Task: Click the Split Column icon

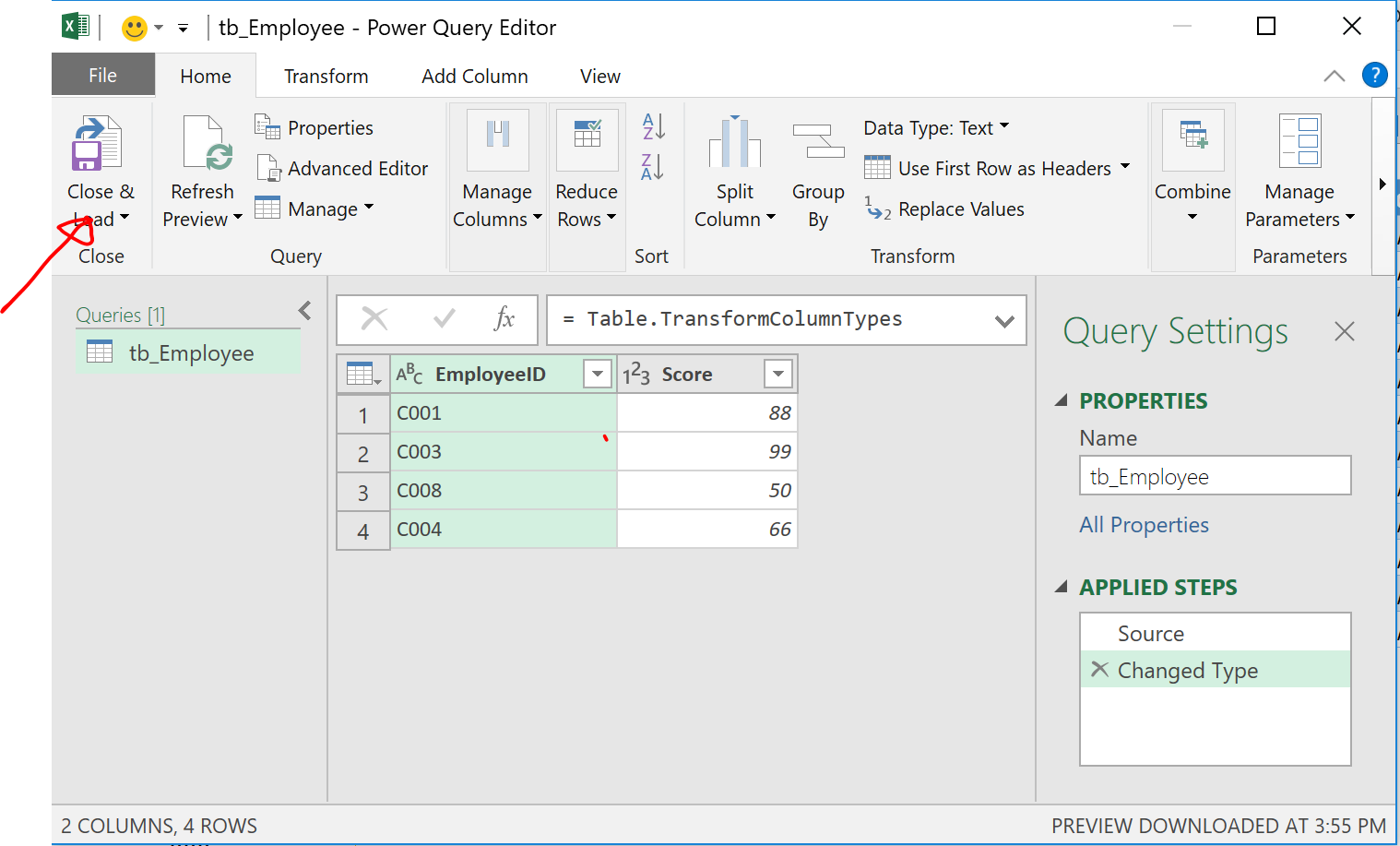Action: [x=734, y=144]
